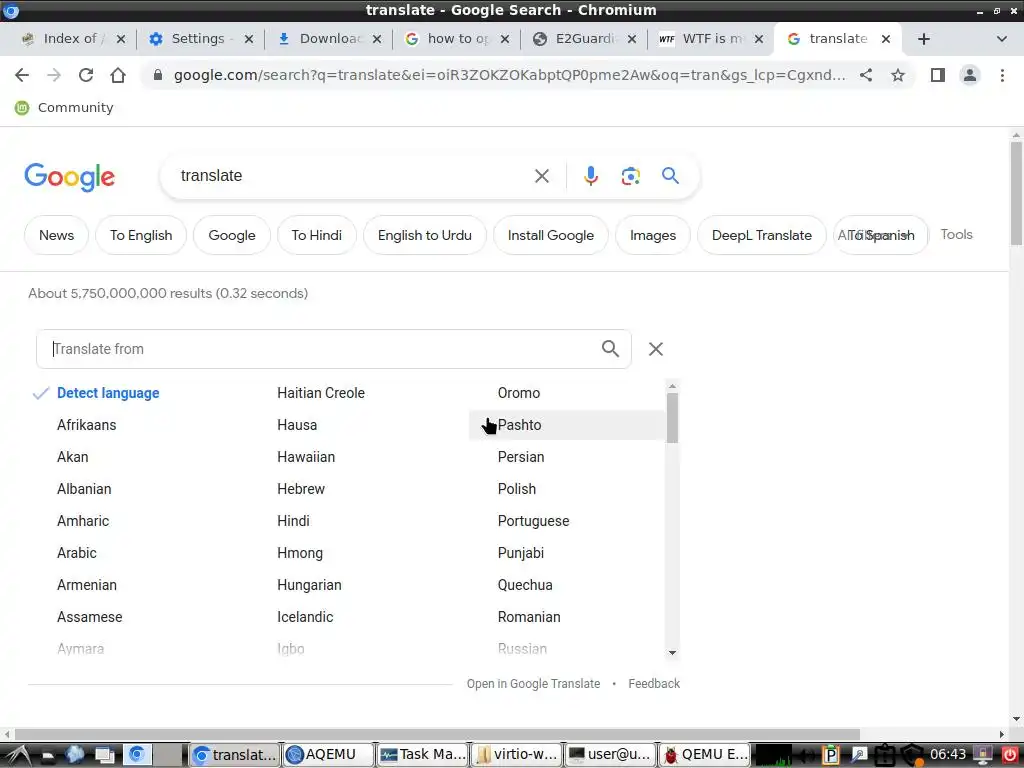
Task: Click the language list scrollbar thumb
Action: pyautogui.click(x=672, y=418)
